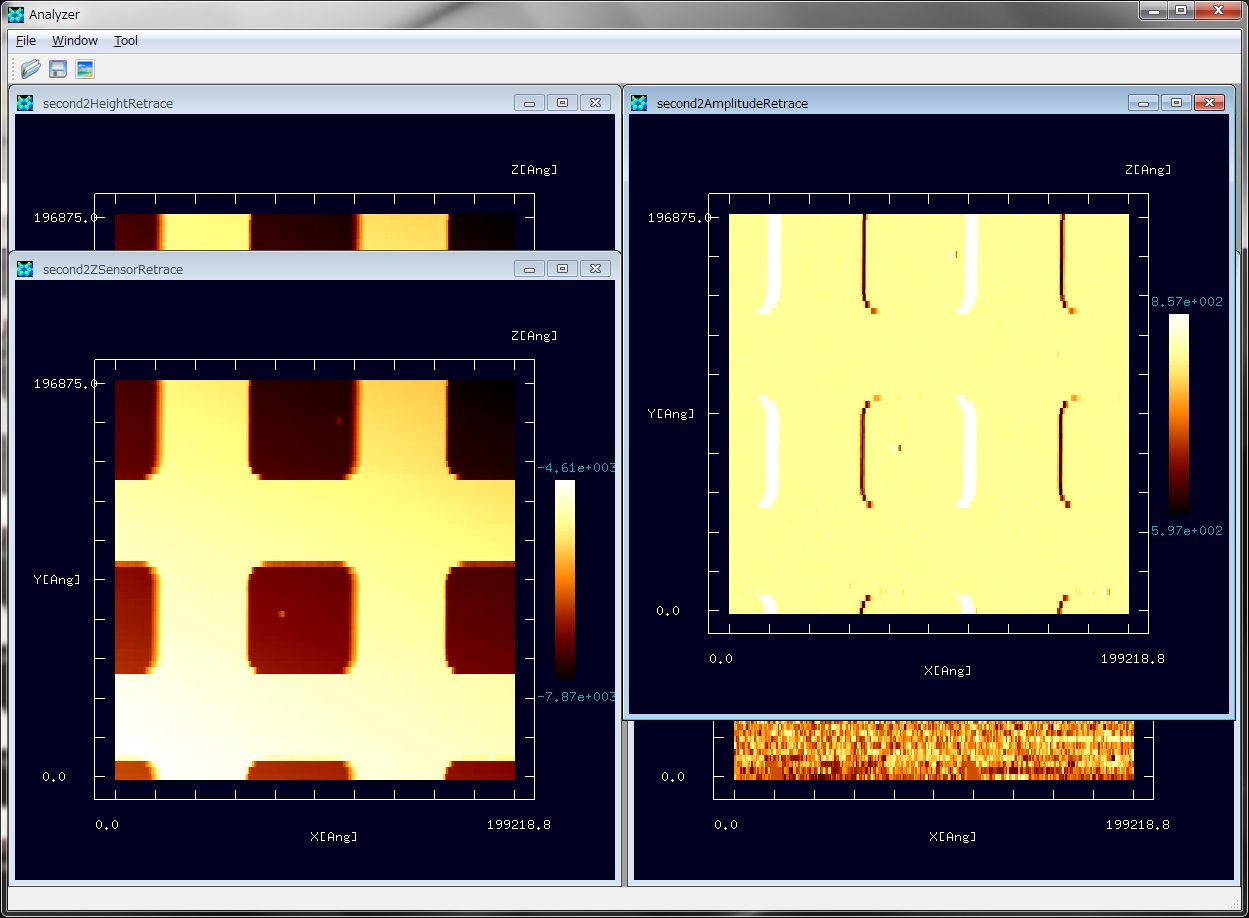
Task: Click the second2AmplitudeRetrace amplitude map image
Action: pos(928,413)
